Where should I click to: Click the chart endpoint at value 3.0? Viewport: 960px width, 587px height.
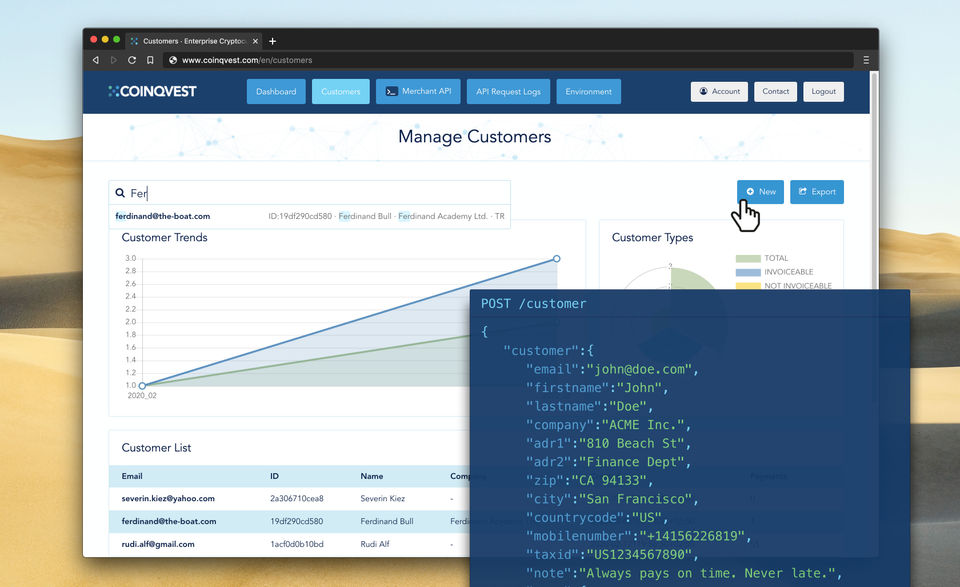click(x=557, y=259)
